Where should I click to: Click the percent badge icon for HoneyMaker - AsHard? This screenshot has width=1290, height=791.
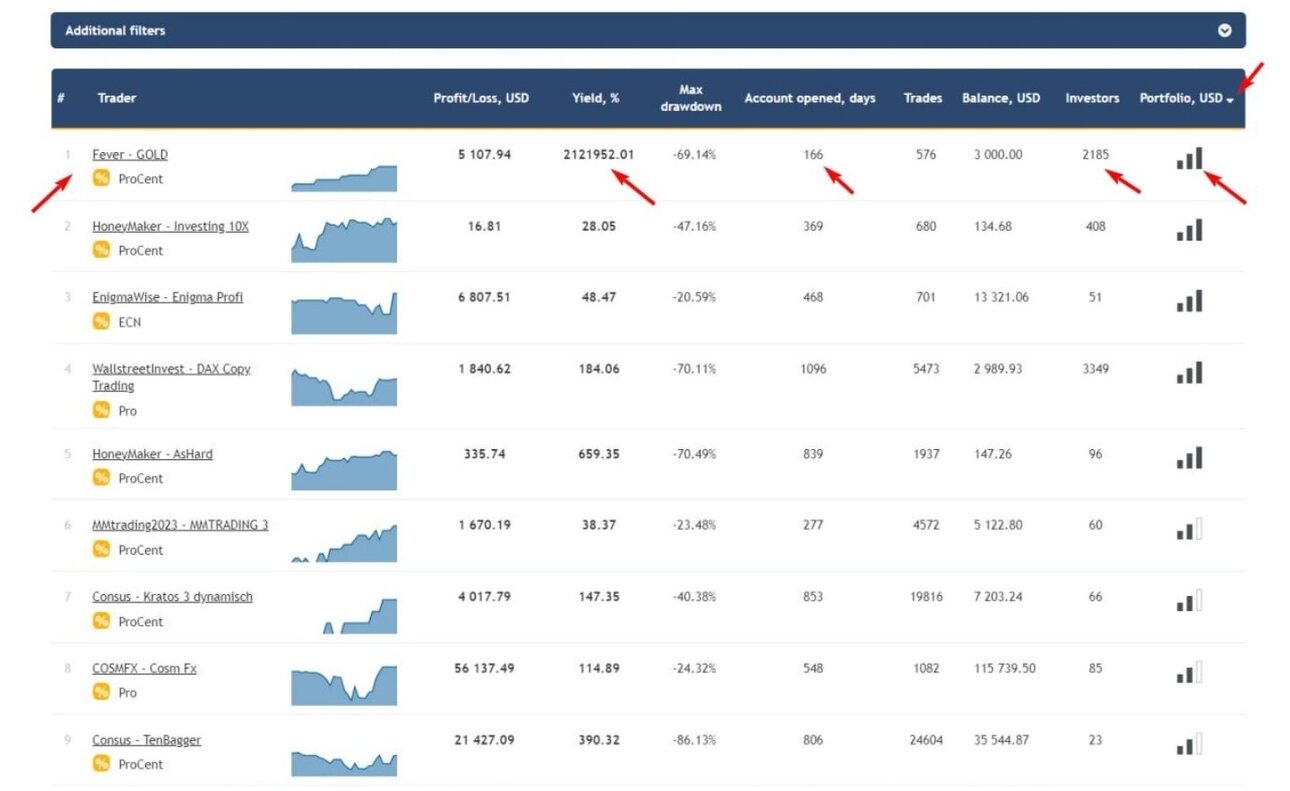pyautogui.click(x=101, y=478)
